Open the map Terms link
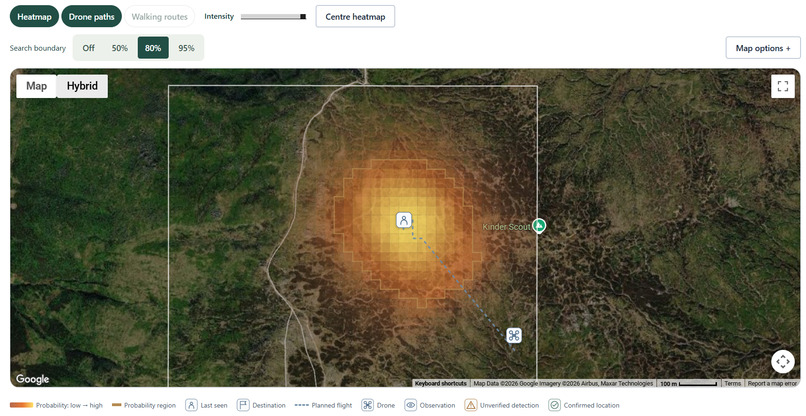806x416 pixels. (x=733, y=384)
